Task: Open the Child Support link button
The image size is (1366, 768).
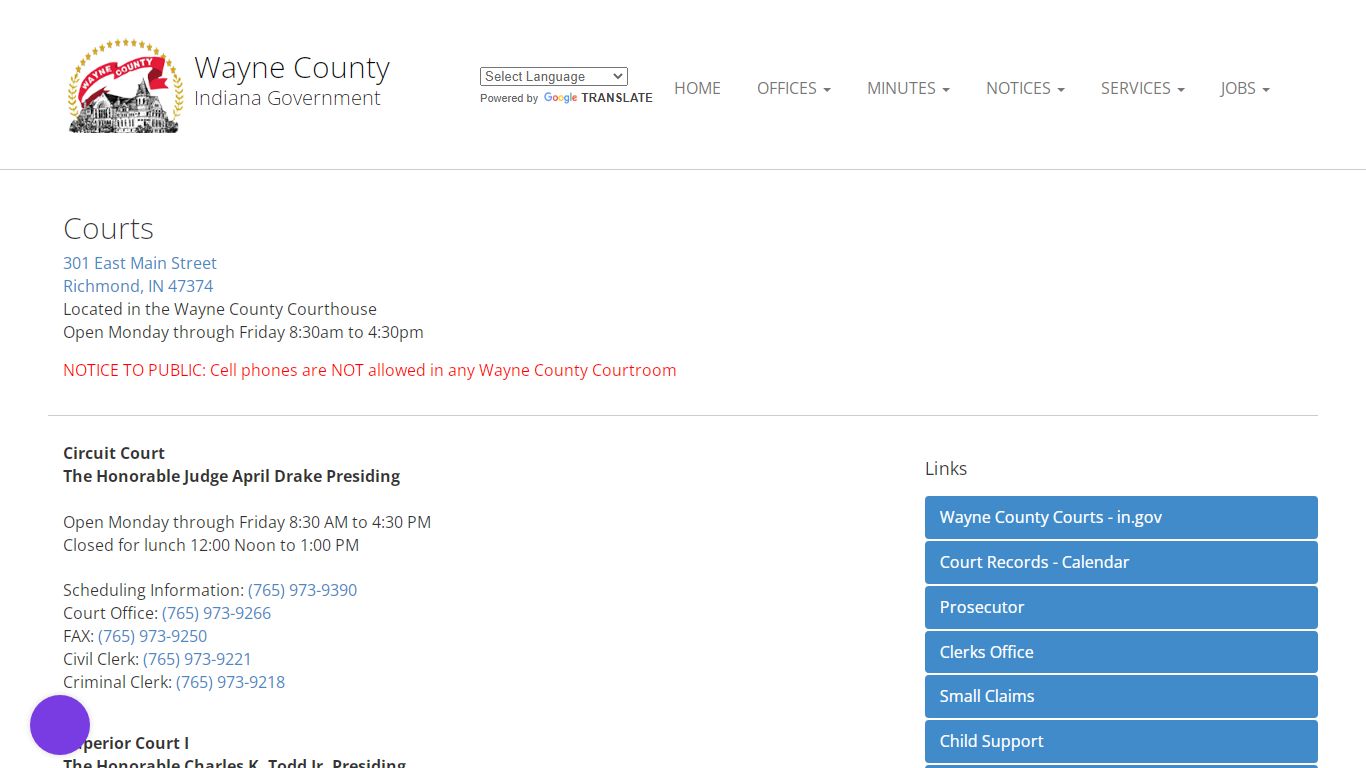Action: pos(1121,741)
